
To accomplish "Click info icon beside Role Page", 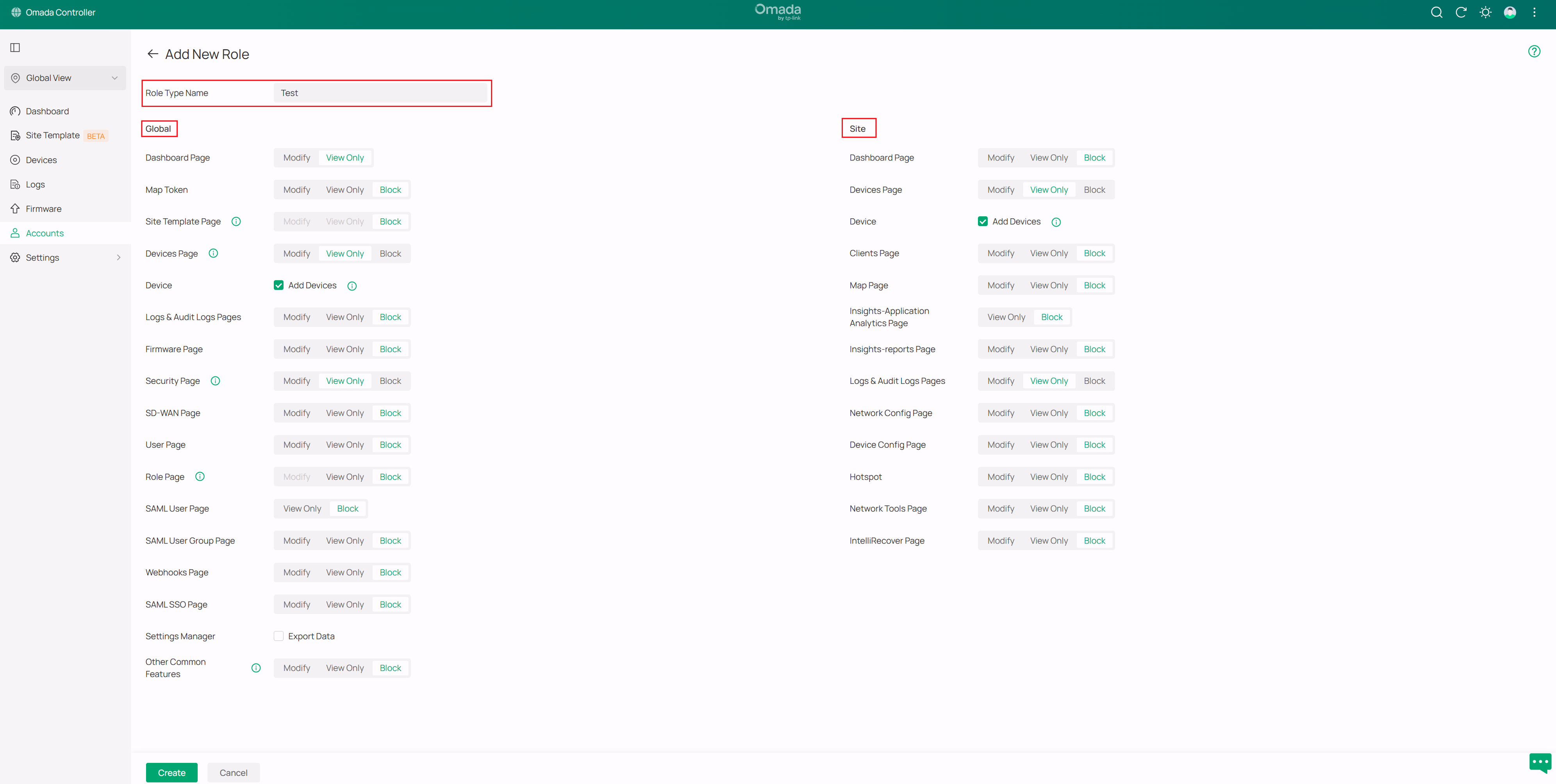I will [x=200, y=477].
